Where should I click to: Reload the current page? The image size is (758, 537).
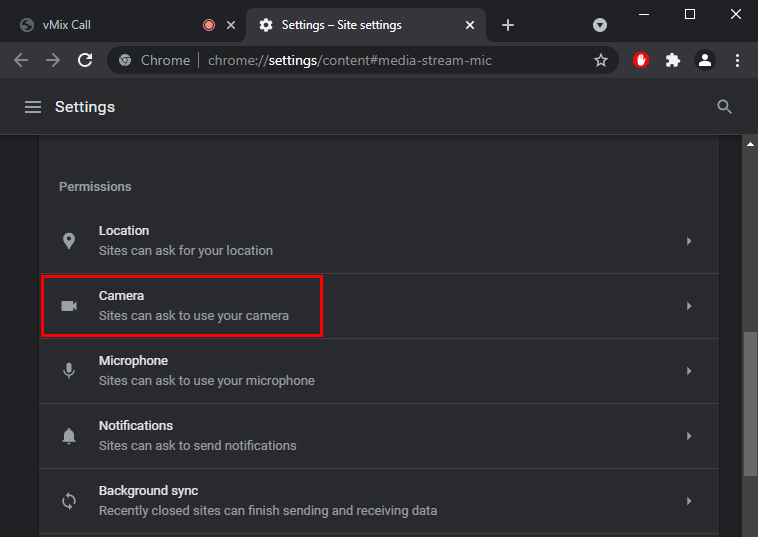click(x=85, y=60)
